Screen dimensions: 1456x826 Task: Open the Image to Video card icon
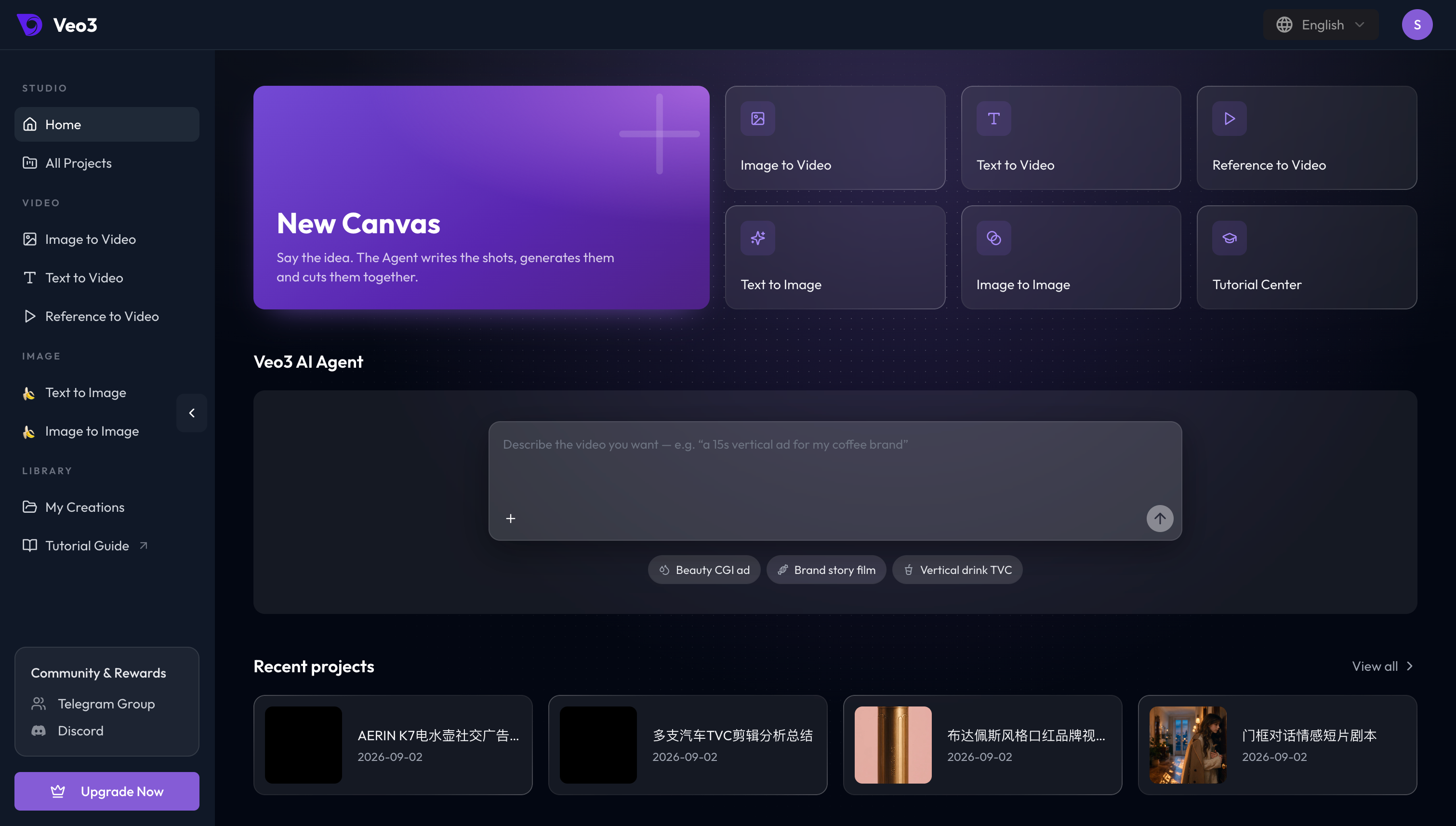757,119
